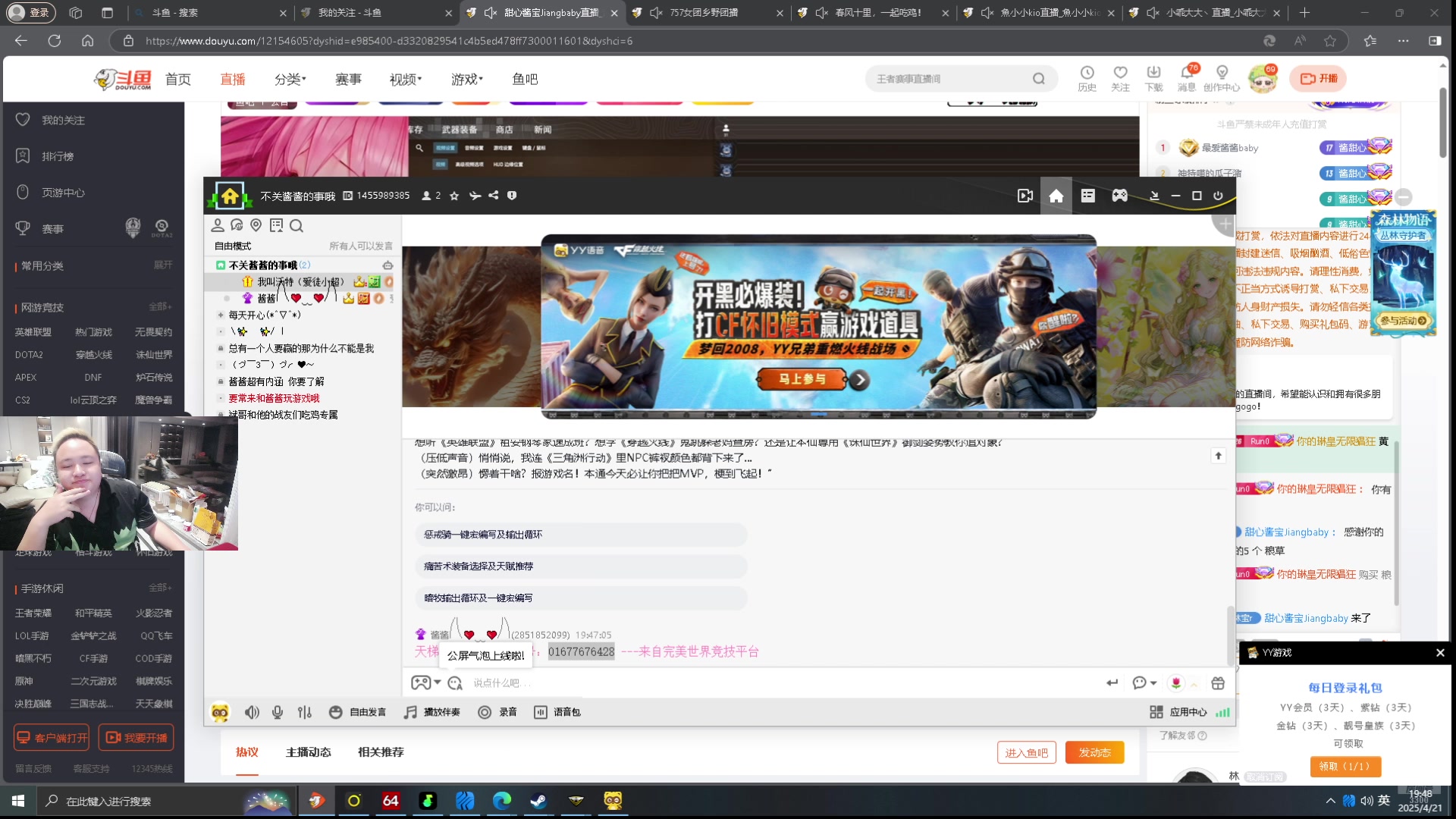
Task: Click the Douyu search magnifier icon
Action: point(1039,79)
